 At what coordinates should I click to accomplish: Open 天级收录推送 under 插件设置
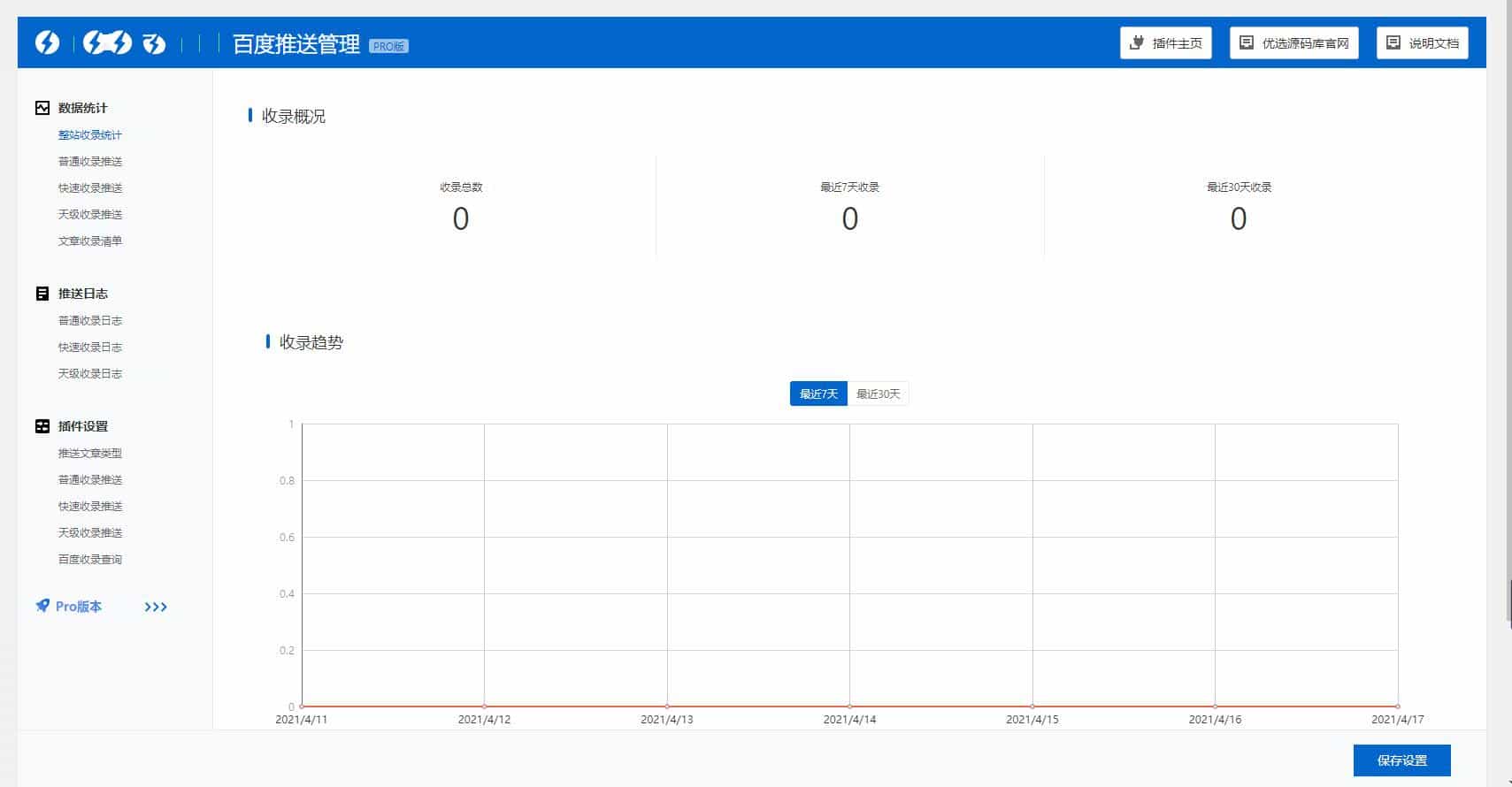click(90, 533)
